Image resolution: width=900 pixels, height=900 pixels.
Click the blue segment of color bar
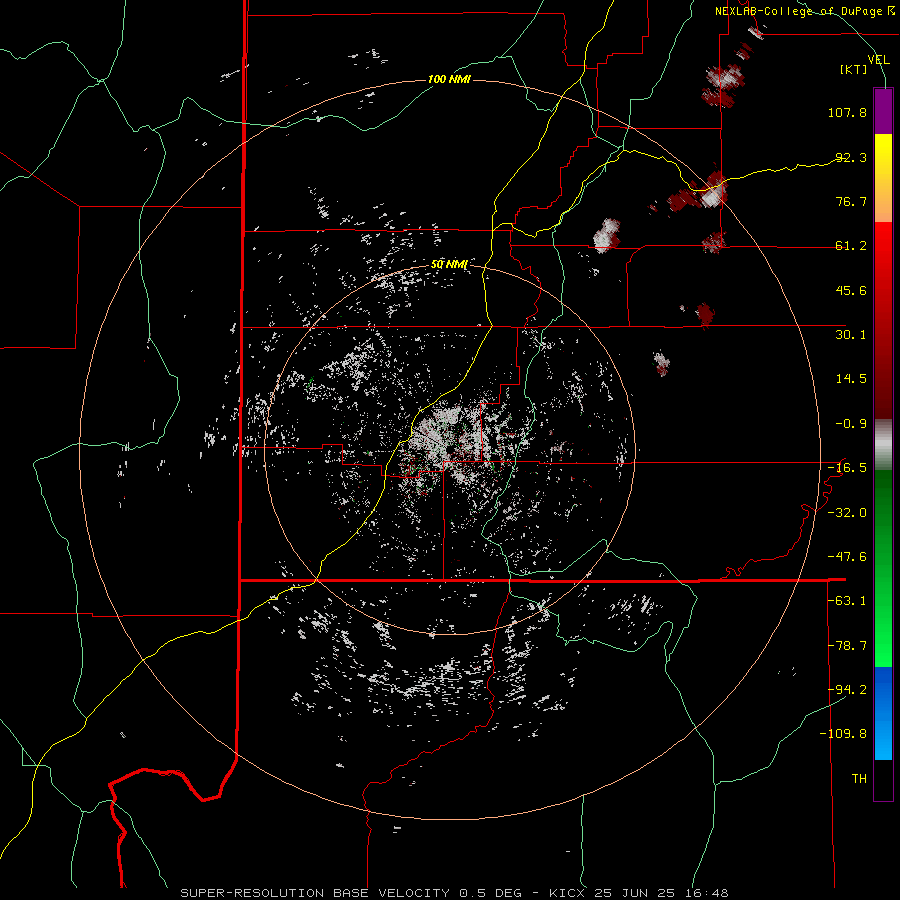(x=883, y=713)
